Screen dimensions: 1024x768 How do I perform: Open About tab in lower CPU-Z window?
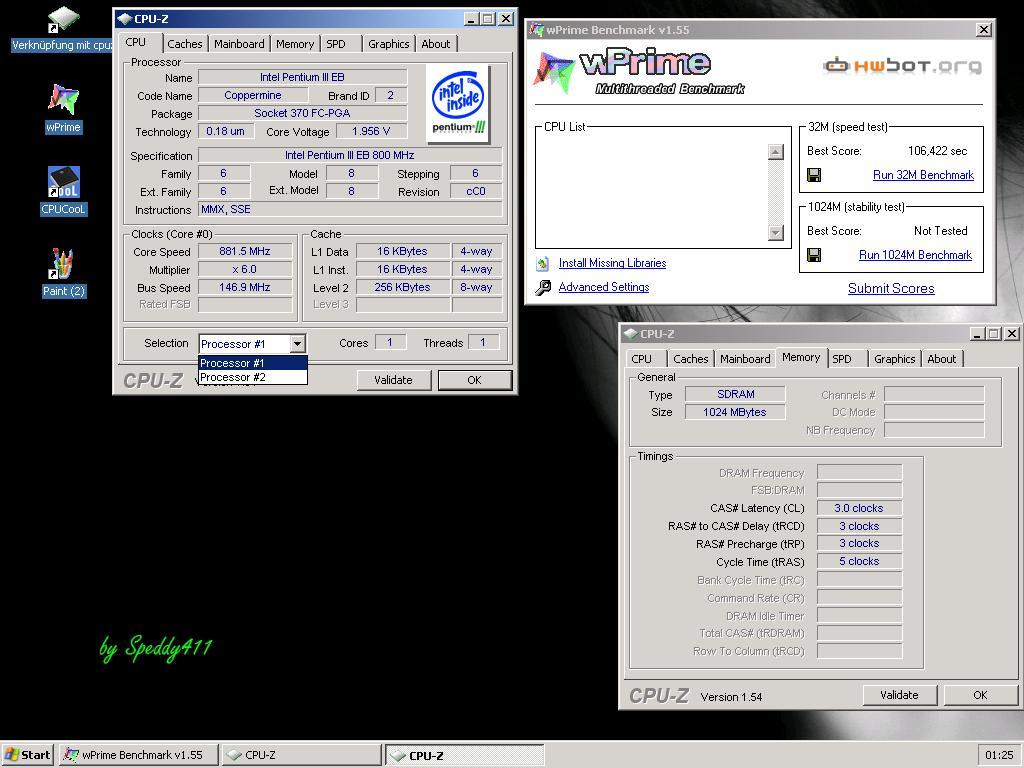(942, 359)
